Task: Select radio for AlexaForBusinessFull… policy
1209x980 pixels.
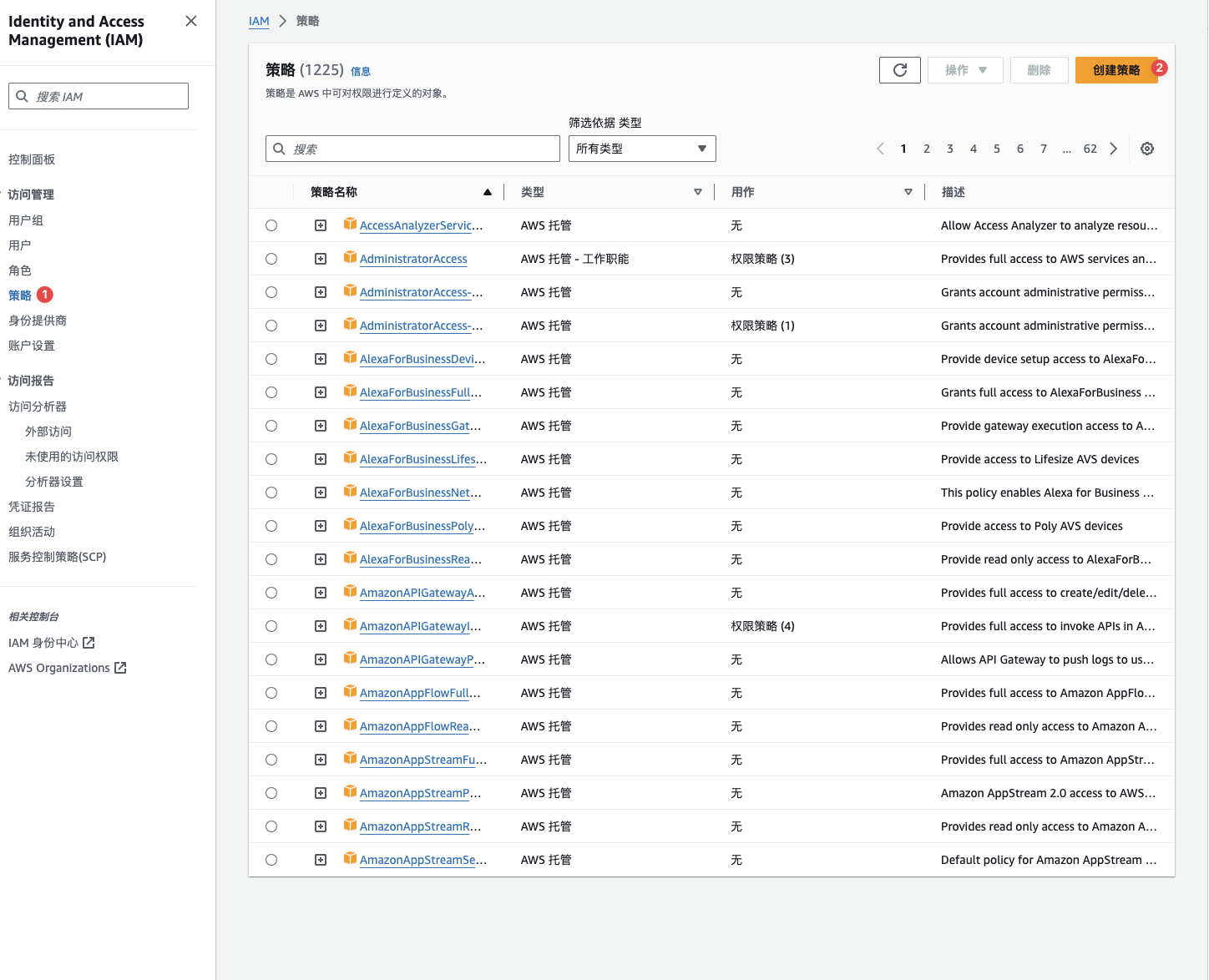Action: (x=271, y=392)
